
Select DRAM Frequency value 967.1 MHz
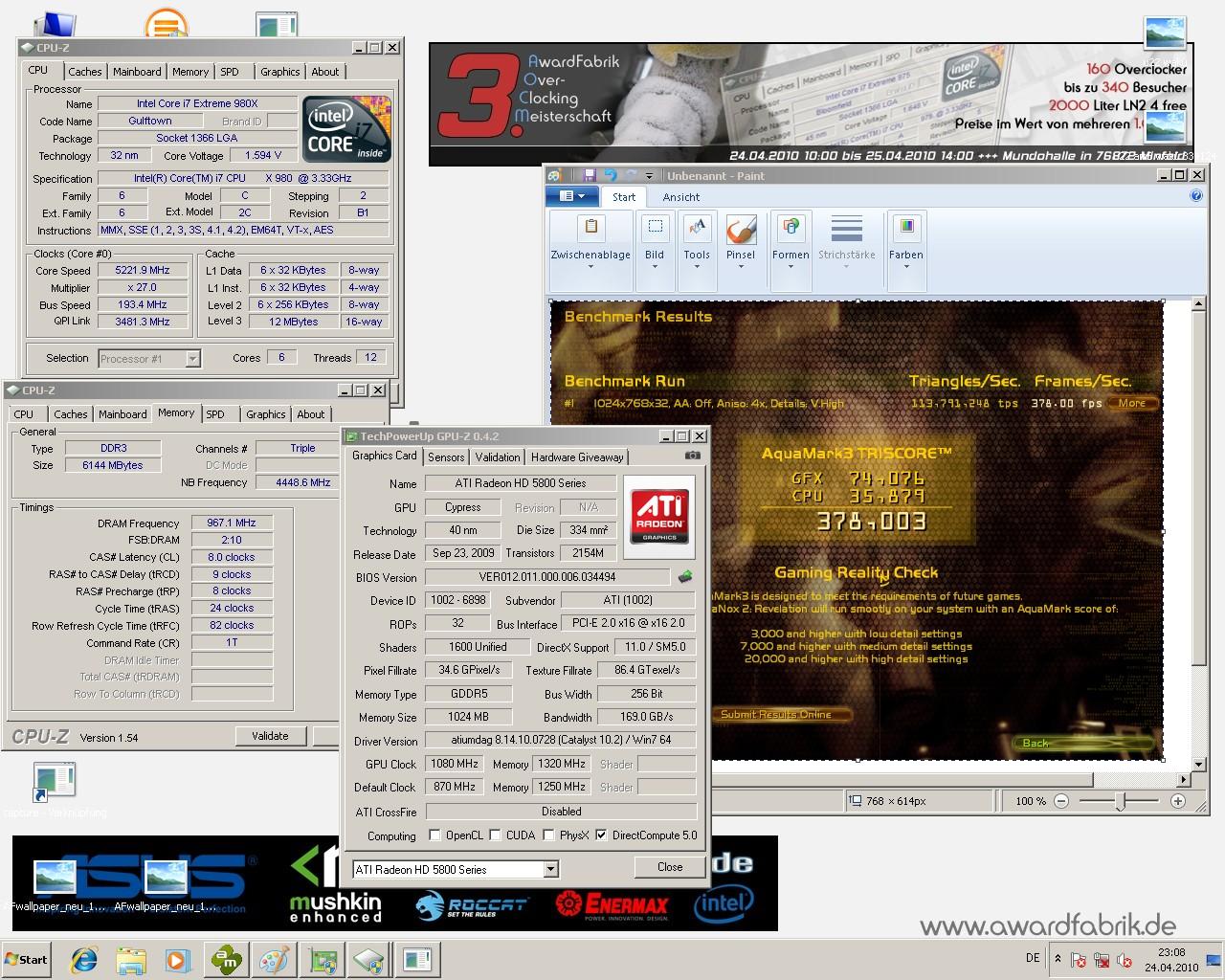coord(232,523)
